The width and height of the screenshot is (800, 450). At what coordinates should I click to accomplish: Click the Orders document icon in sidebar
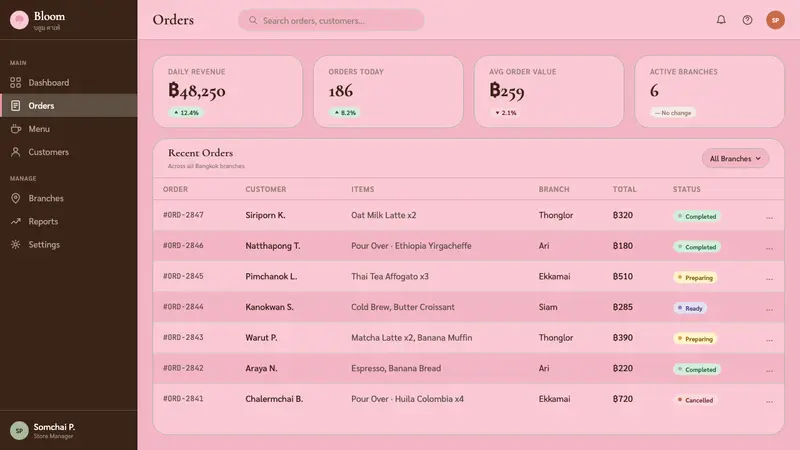click(16, 106)
